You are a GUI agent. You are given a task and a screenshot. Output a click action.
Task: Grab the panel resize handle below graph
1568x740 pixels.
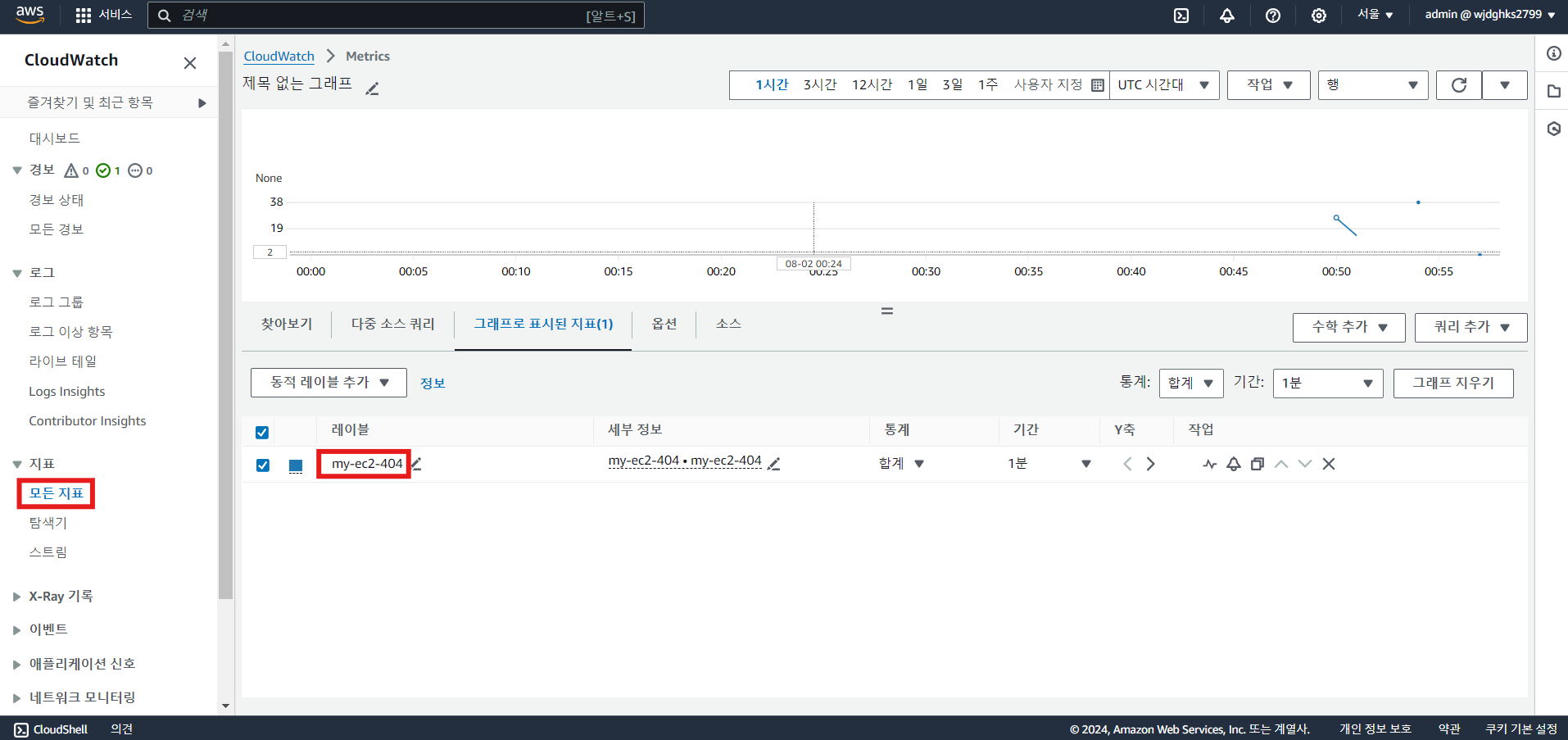pyautogui.click(x=887, y=311)
